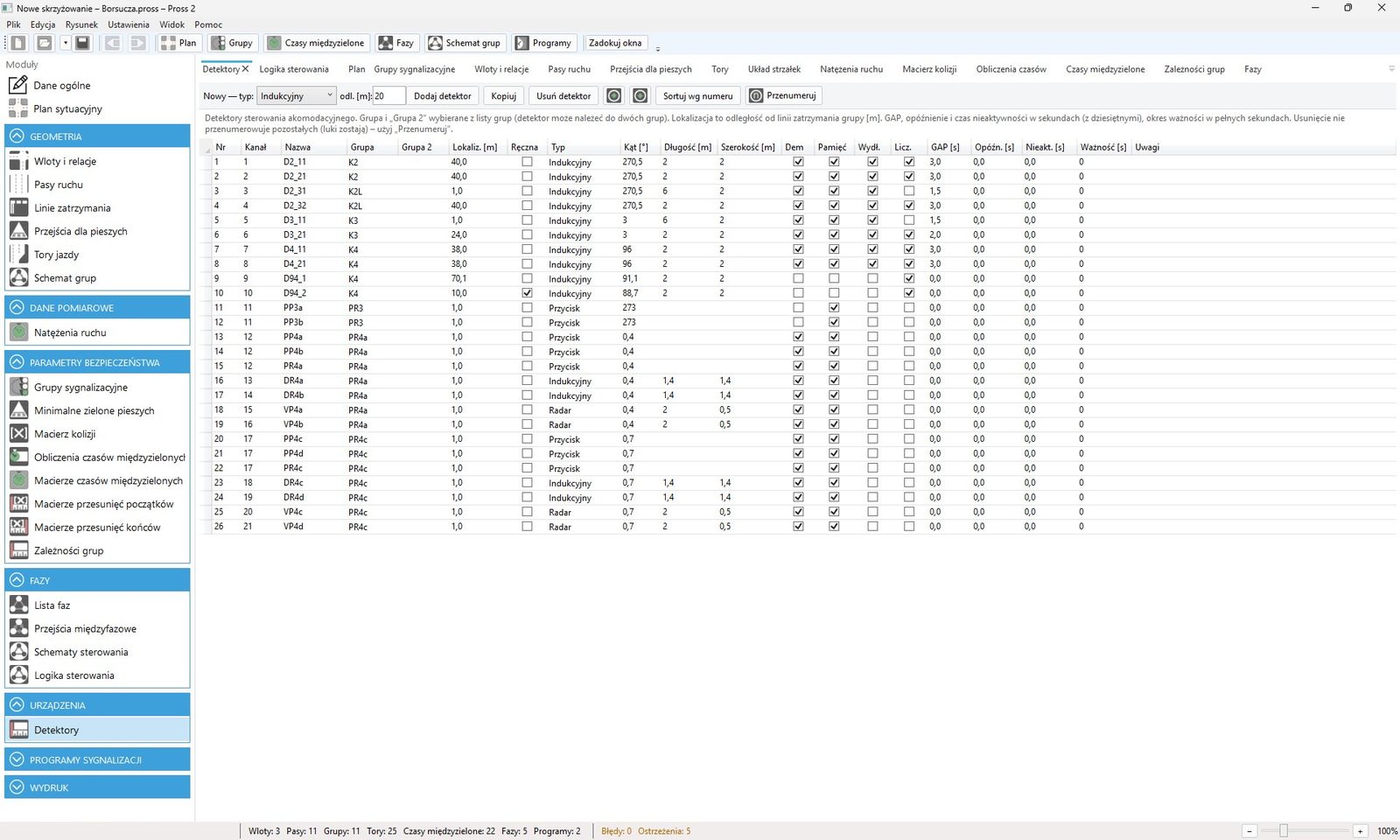Viewport: 1400px width, 840px height.
Task: Click the odl. [m] input field
Action: click(388, 95)
